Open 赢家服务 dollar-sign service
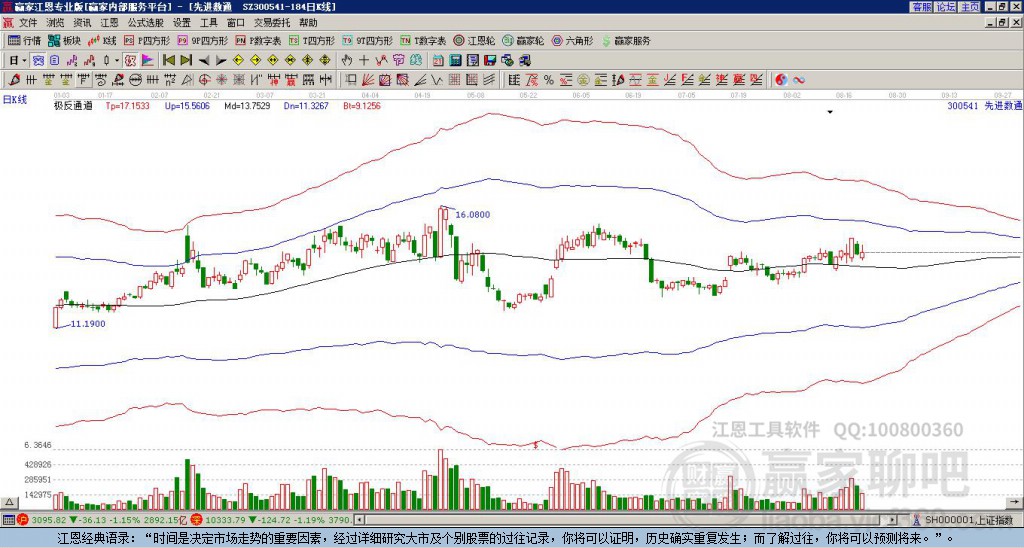This screenshot has width=1024, height=548. coord(626,40)
